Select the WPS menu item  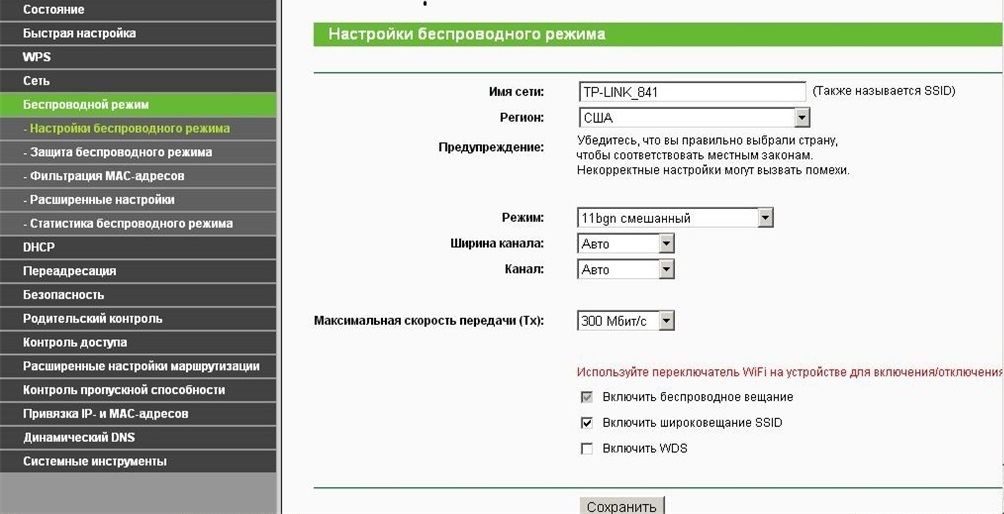coord(138,57)
